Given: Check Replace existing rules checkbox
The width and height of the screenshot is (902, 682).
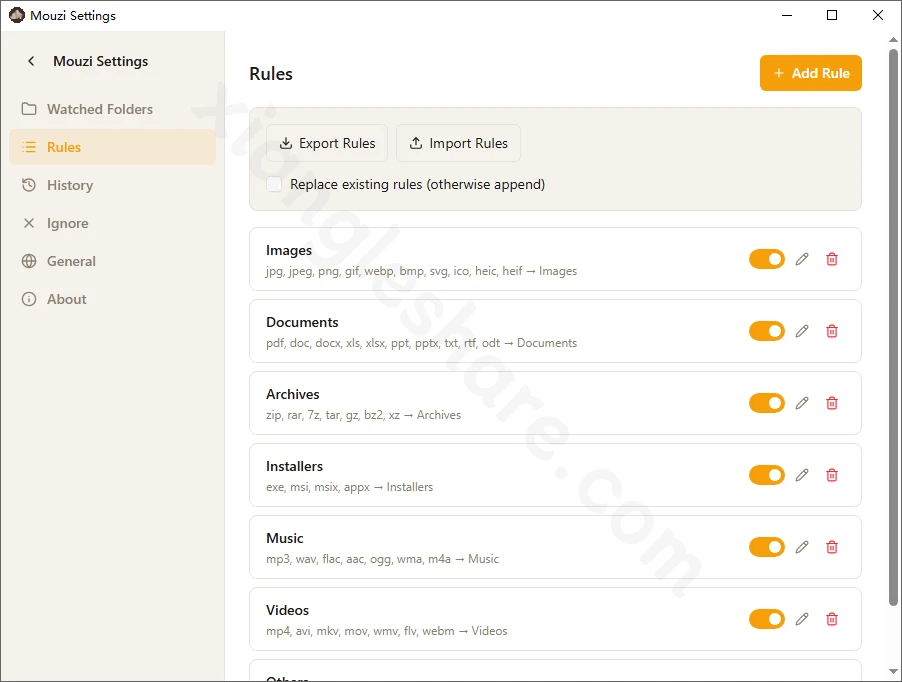Looking at the screenshot, I should click(x=274, y=184).
